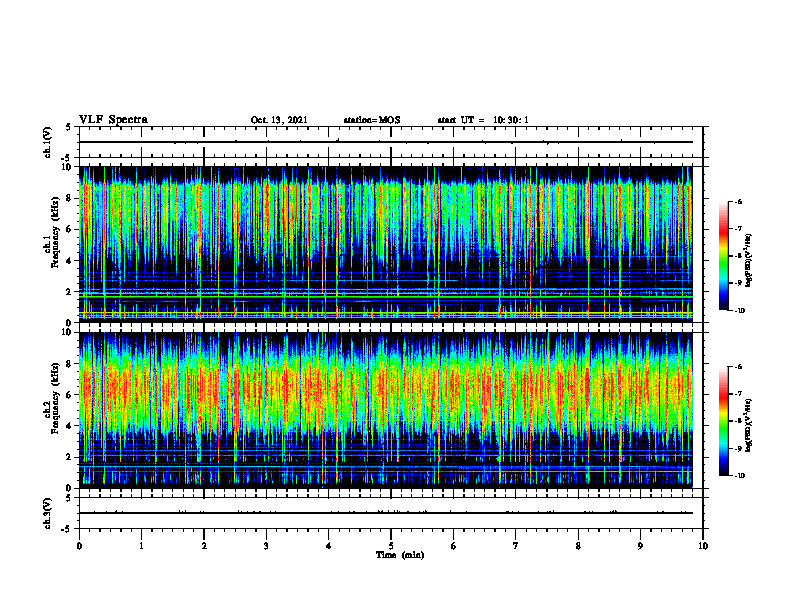
Task: Select the ch.2 colorbar log(PSD) unit label
Action: (x=749, y=426)
